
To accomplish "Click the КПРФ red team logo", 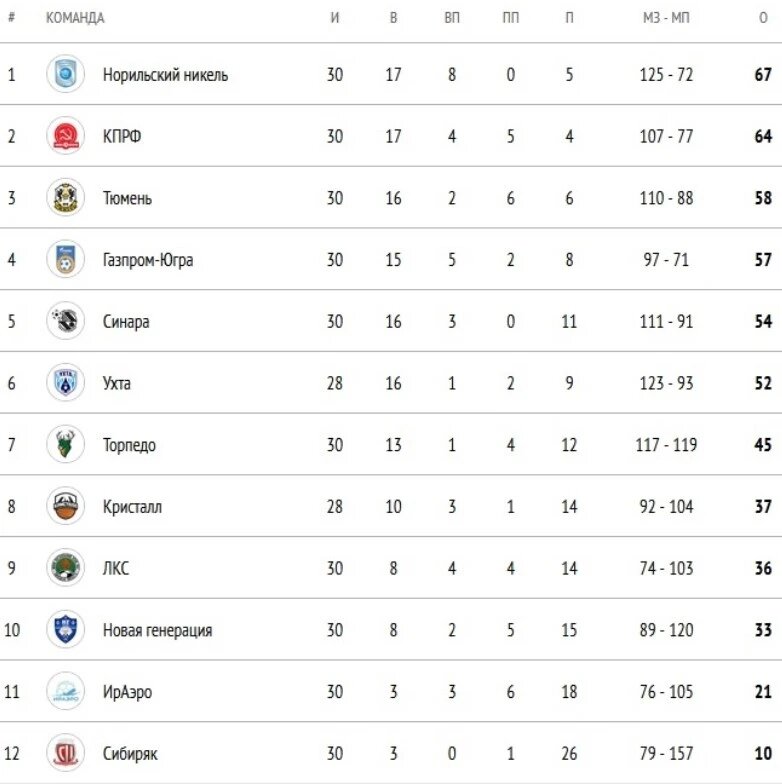I will click(x=66, y=136).
